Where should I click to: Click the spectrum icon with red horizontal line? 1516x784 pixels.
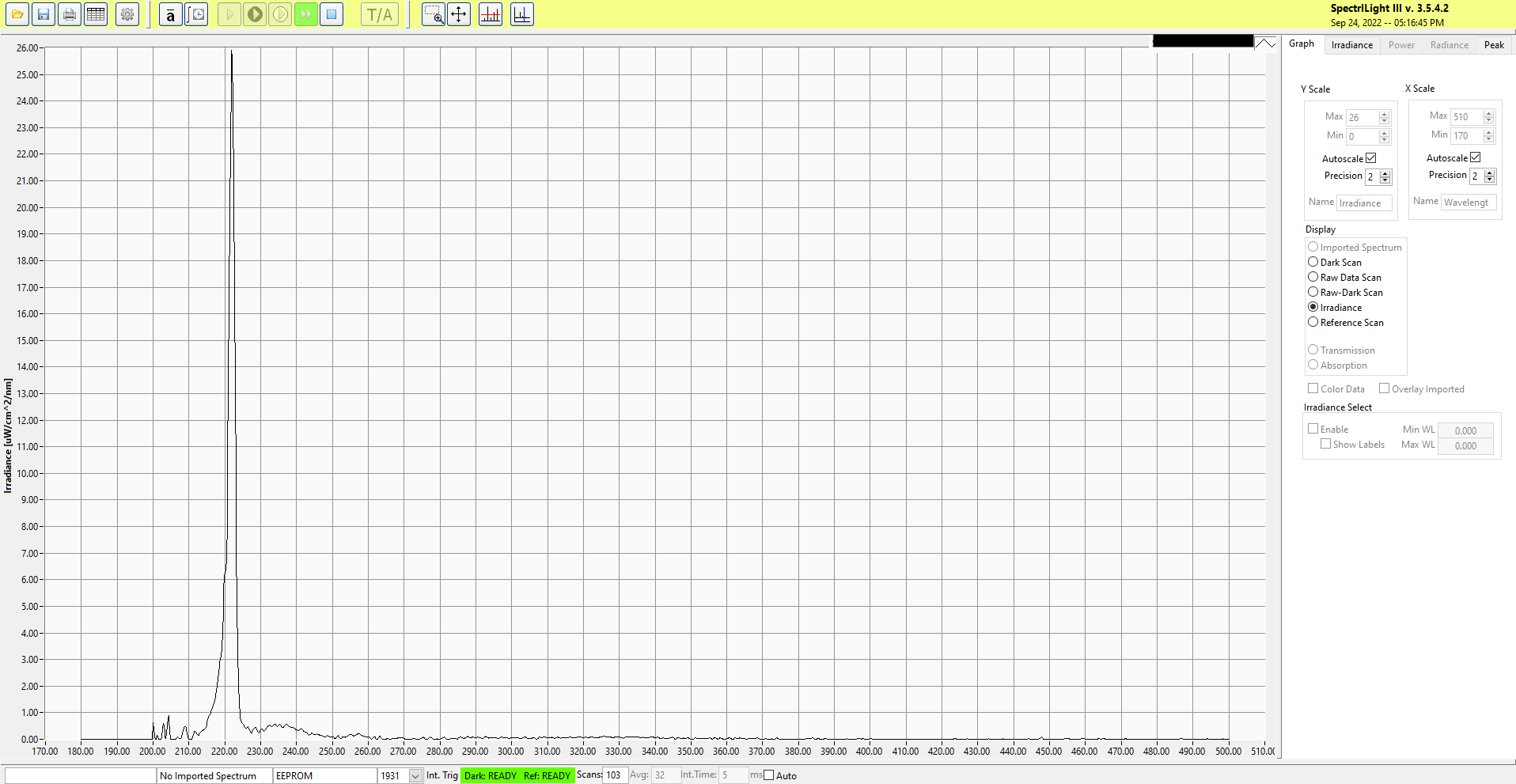[491, 14]
